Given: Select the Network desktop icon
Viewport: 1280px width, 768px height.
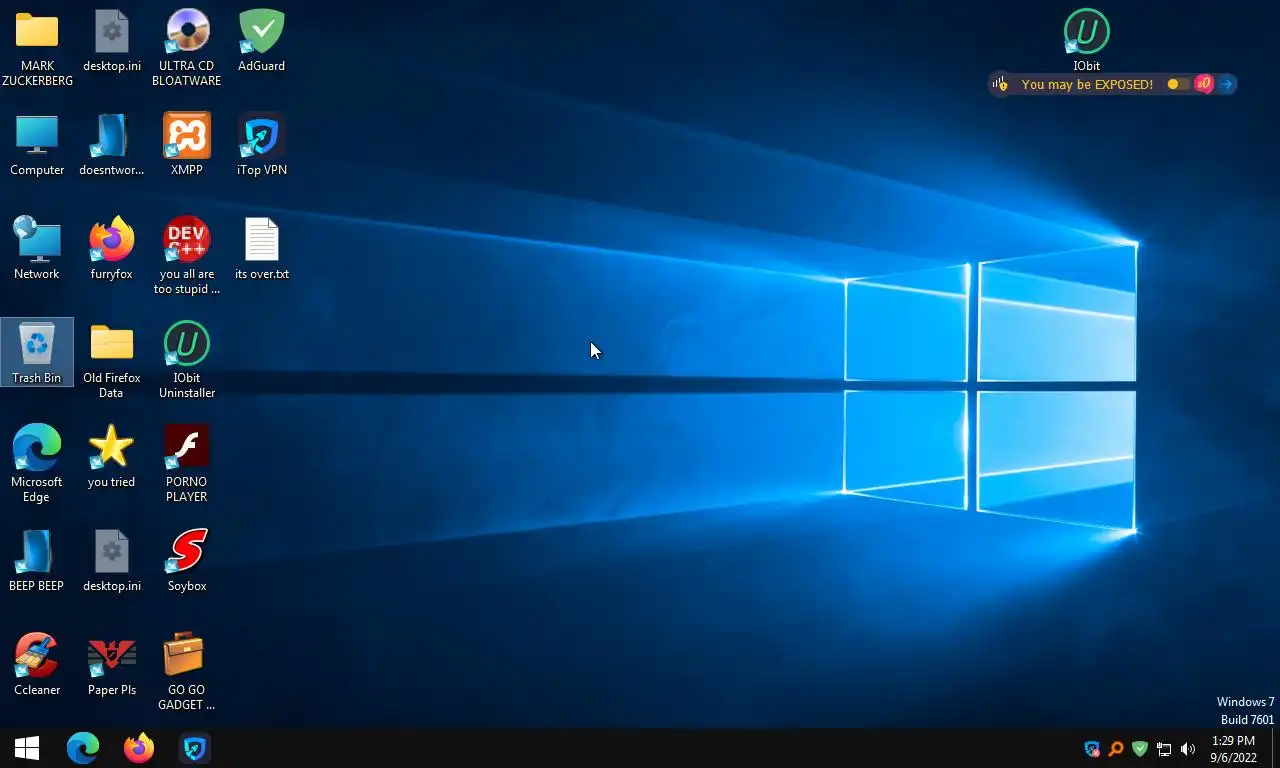Looking at the screenshot, I should pos(37,249).
